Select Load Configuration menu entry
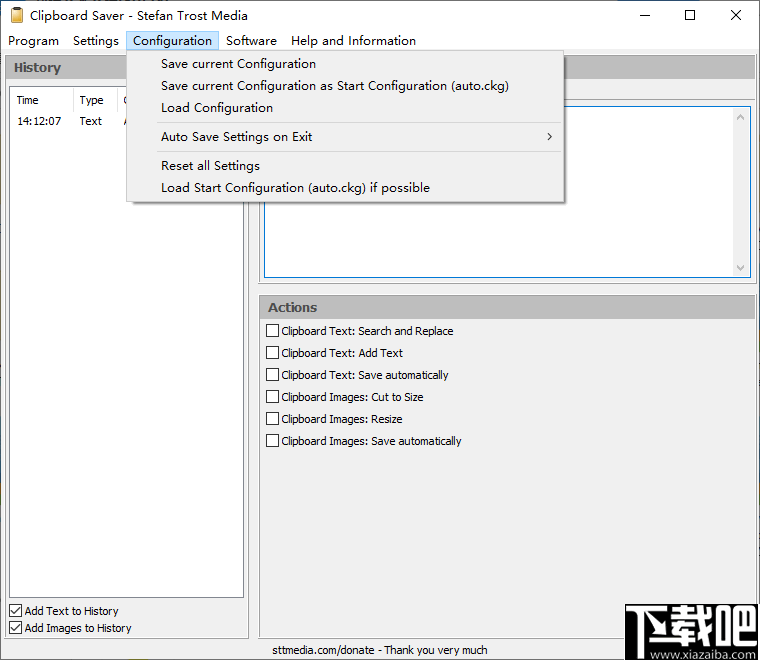 (345, 108)
